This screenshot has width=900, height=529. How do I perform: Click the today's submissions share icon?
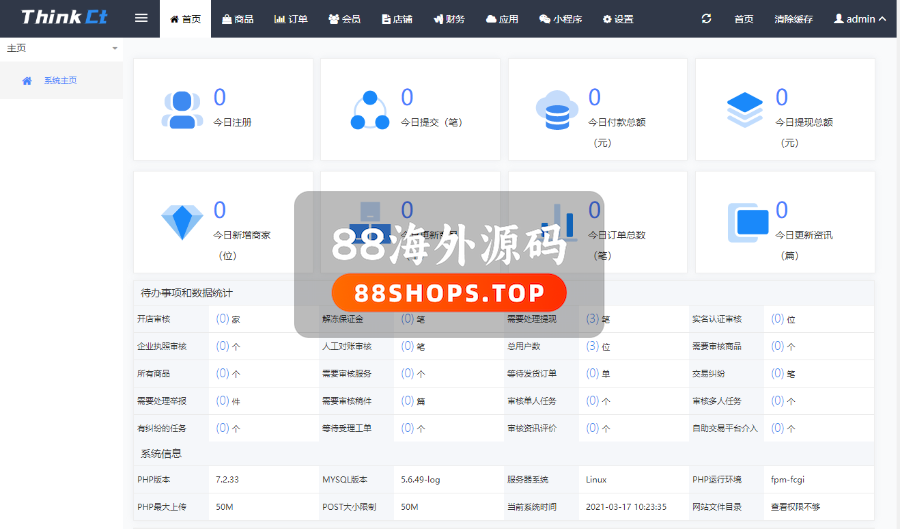(x=369, y=109)
